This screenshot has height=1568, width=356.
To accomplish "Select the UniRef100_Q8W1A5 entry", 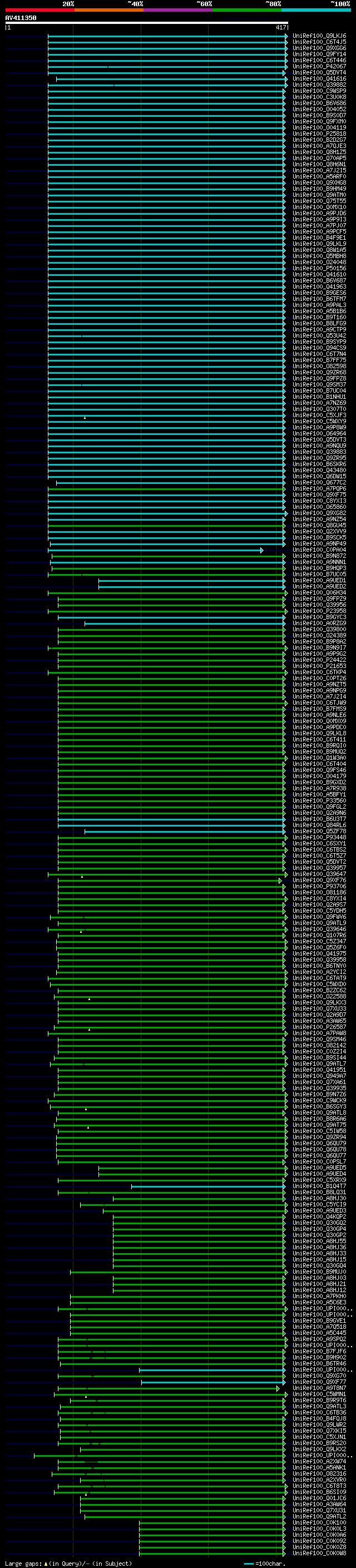I will [319, 250].
